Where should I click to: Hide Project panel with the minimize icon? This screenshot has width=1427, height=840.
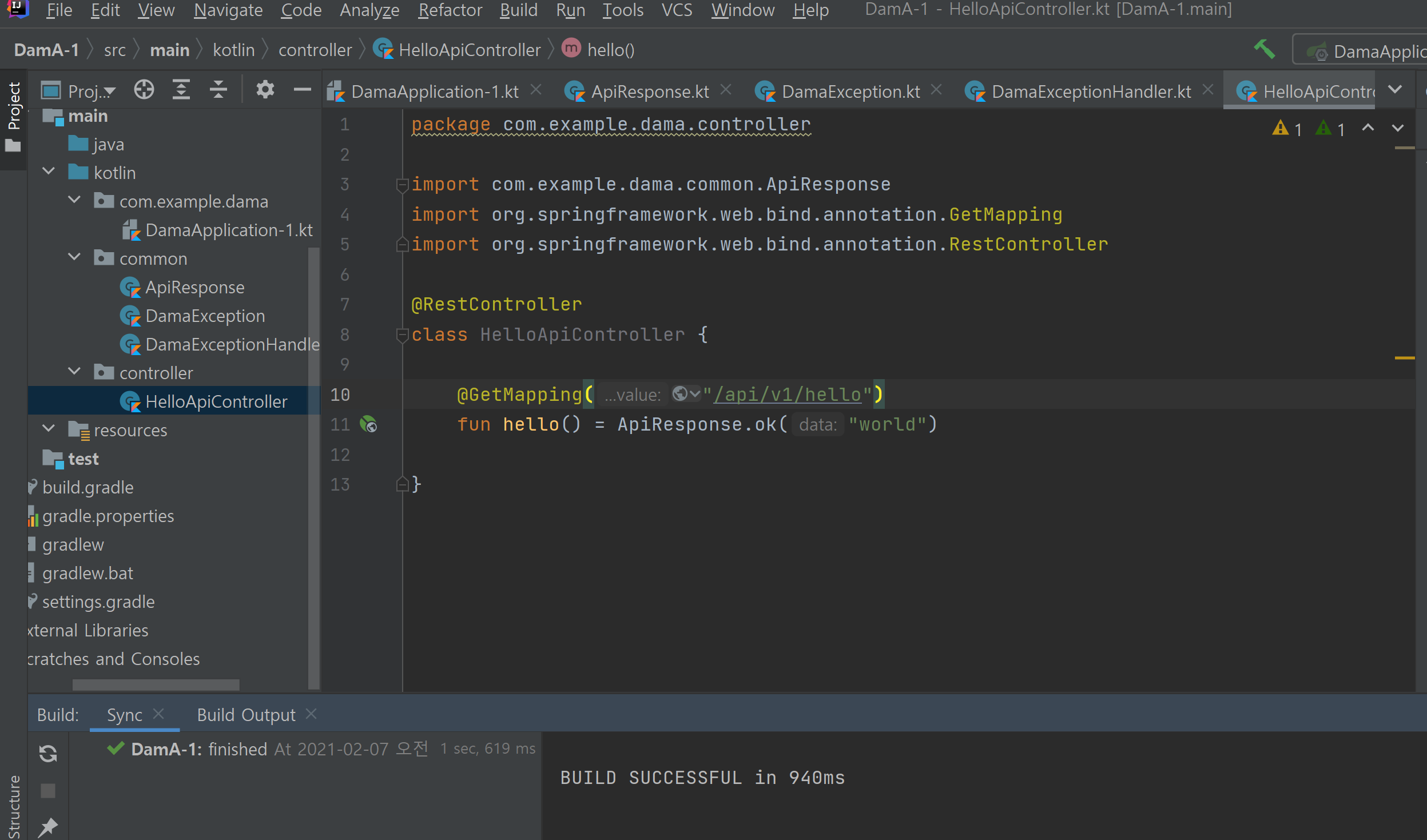(302, 90)
